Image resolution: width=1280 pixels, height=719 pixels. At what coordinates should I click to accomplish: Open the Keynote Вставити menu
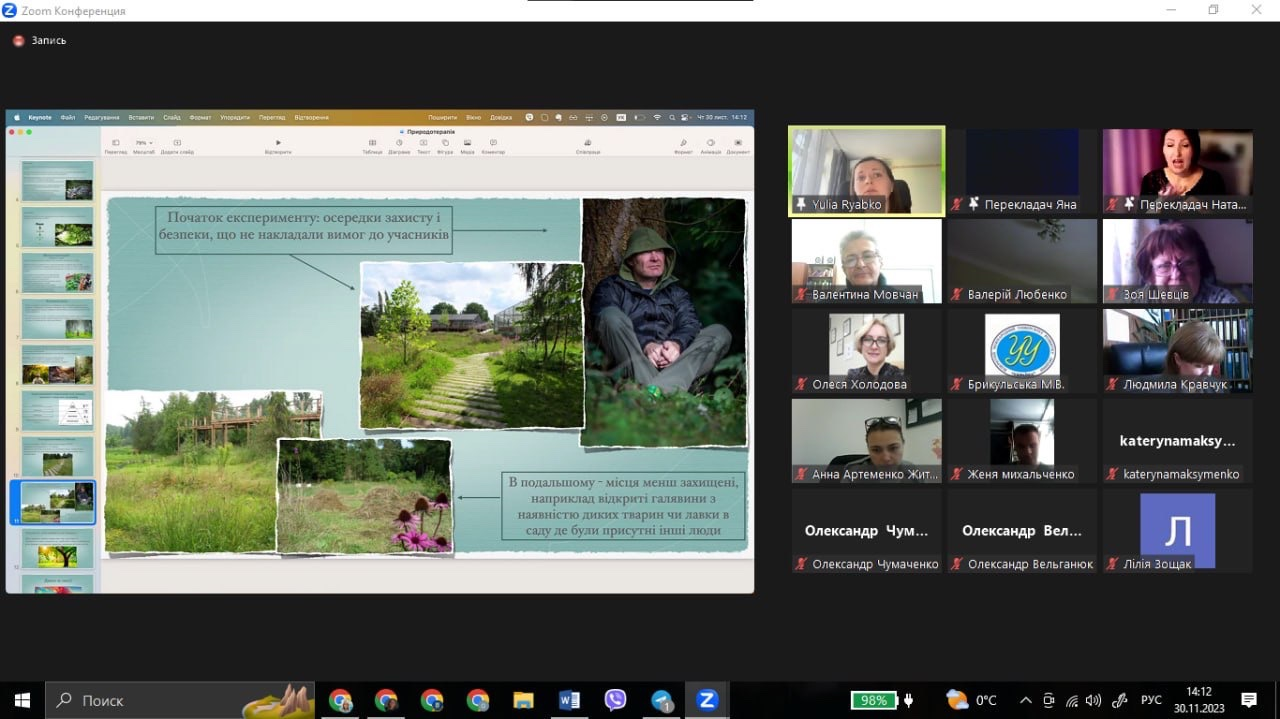click(140, 117)
